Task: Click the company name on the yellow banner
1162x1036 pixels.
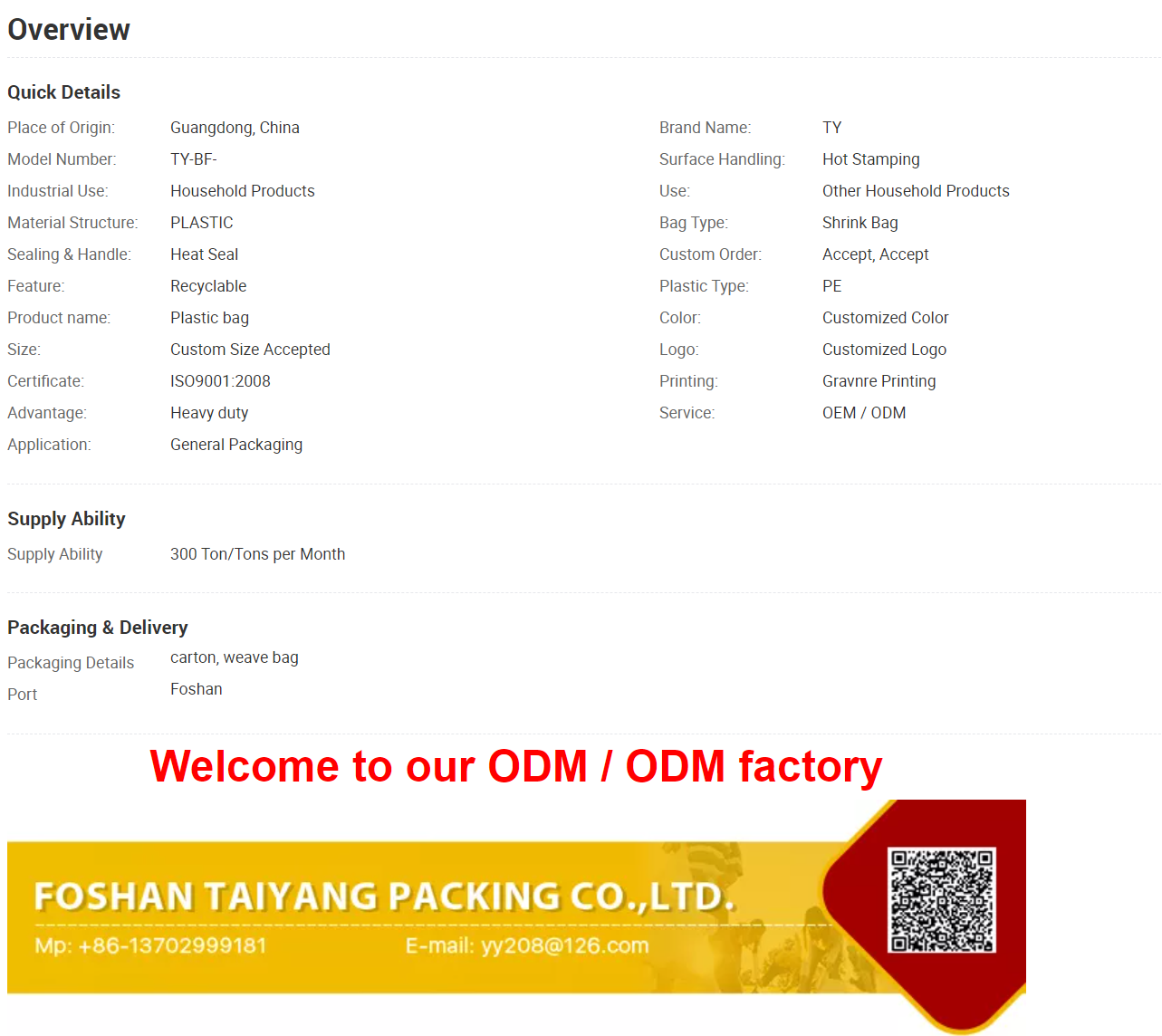Action: pos(384,897)
